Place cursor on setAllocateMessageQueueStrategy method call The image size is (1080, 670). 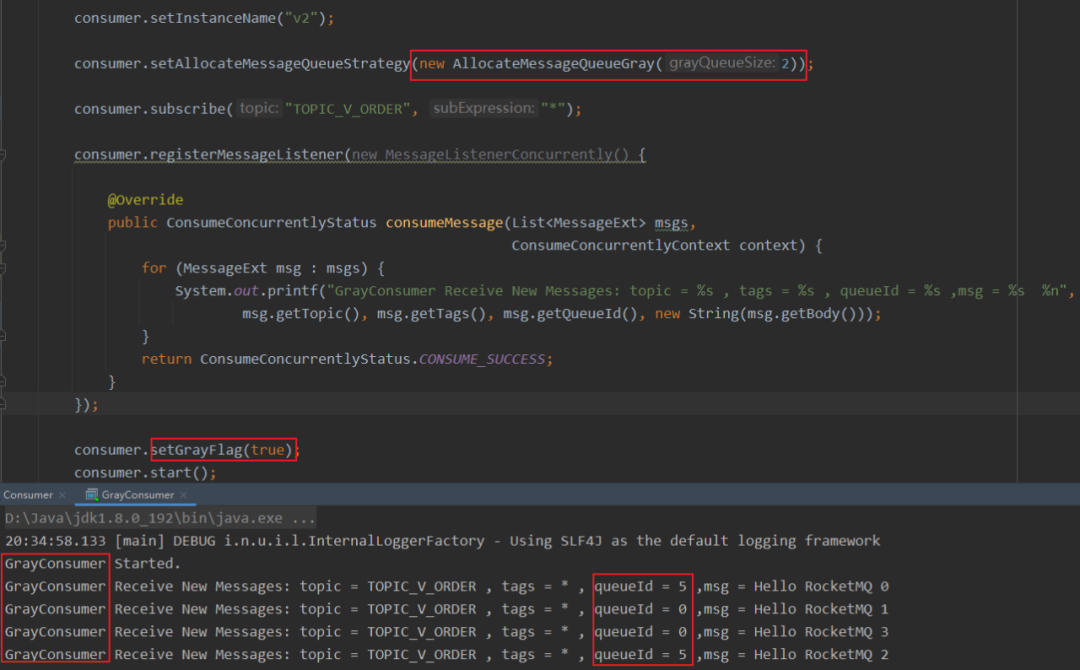pos(280,63)
